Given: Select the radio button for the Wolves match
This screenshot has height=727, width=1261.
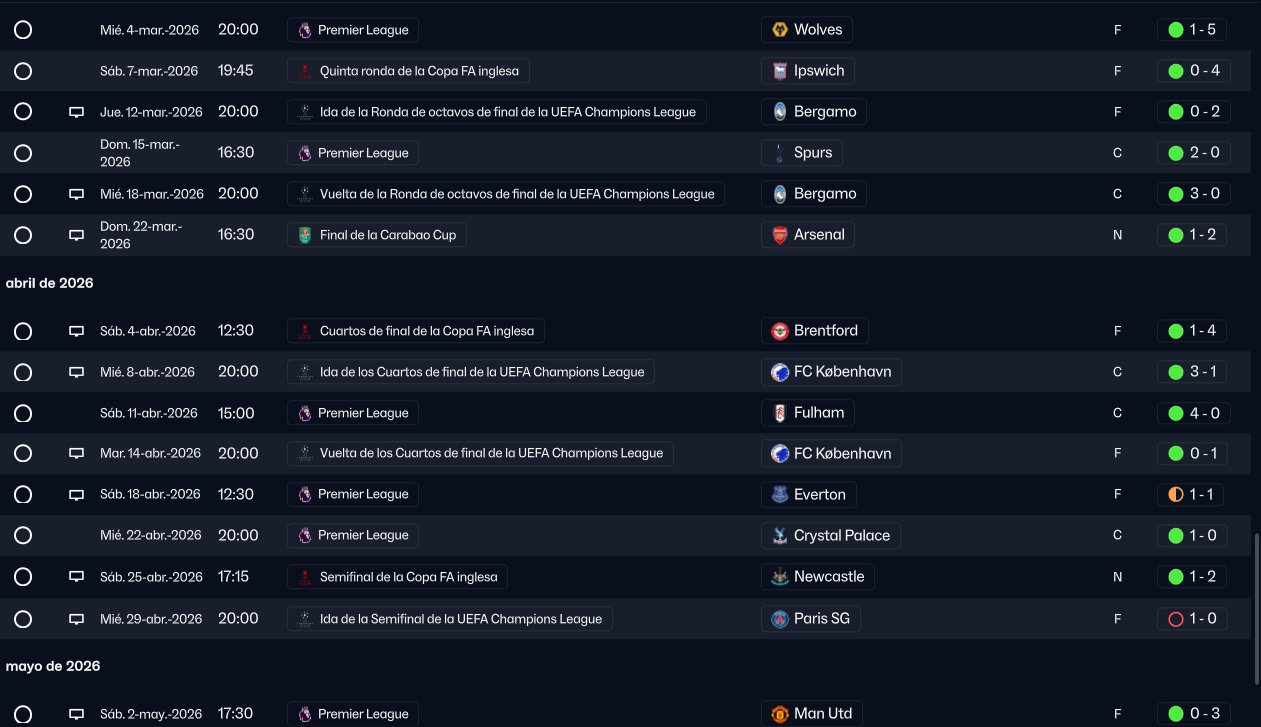Looking at the screenshot, I should pos(23,30).
